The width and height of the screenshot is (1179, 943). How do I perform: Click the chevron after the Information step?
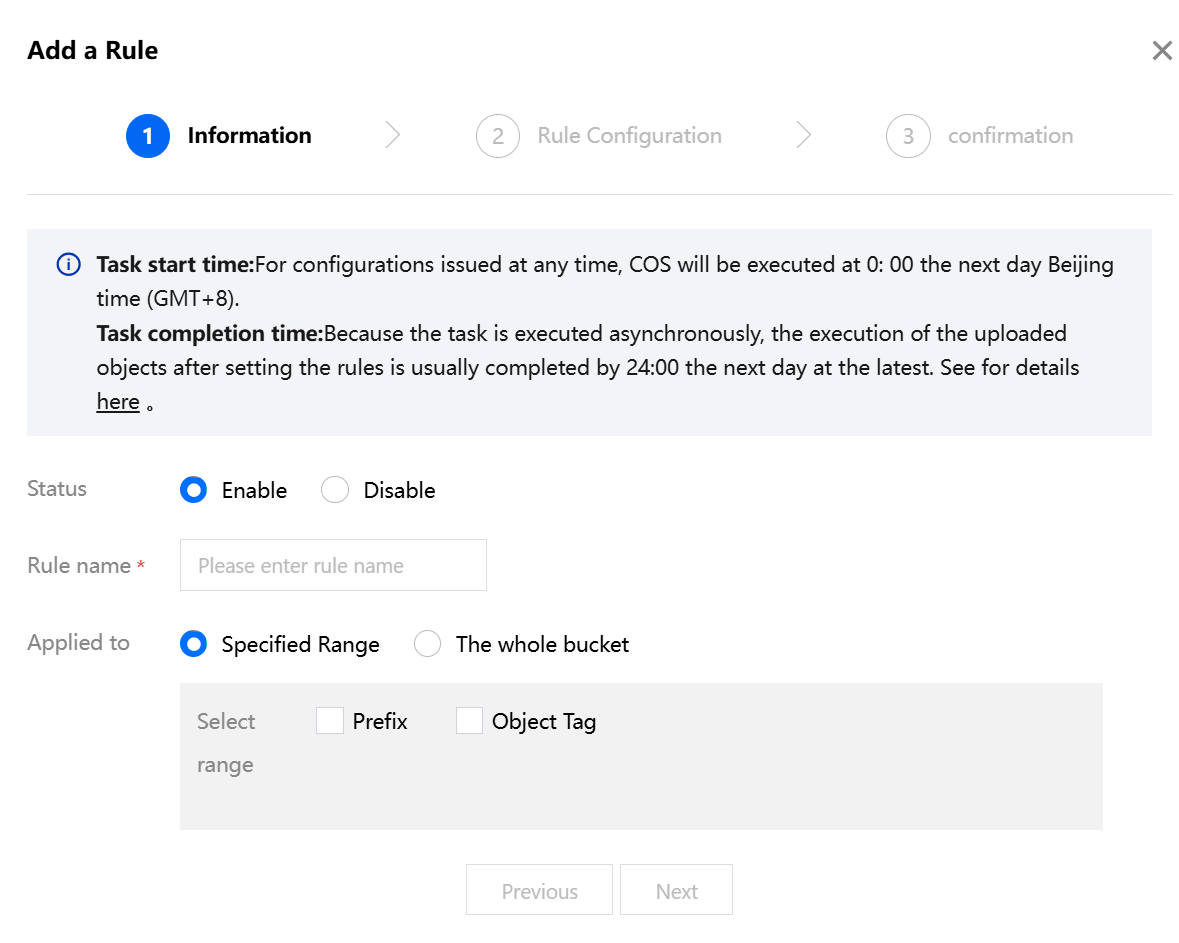coord(393,136)
